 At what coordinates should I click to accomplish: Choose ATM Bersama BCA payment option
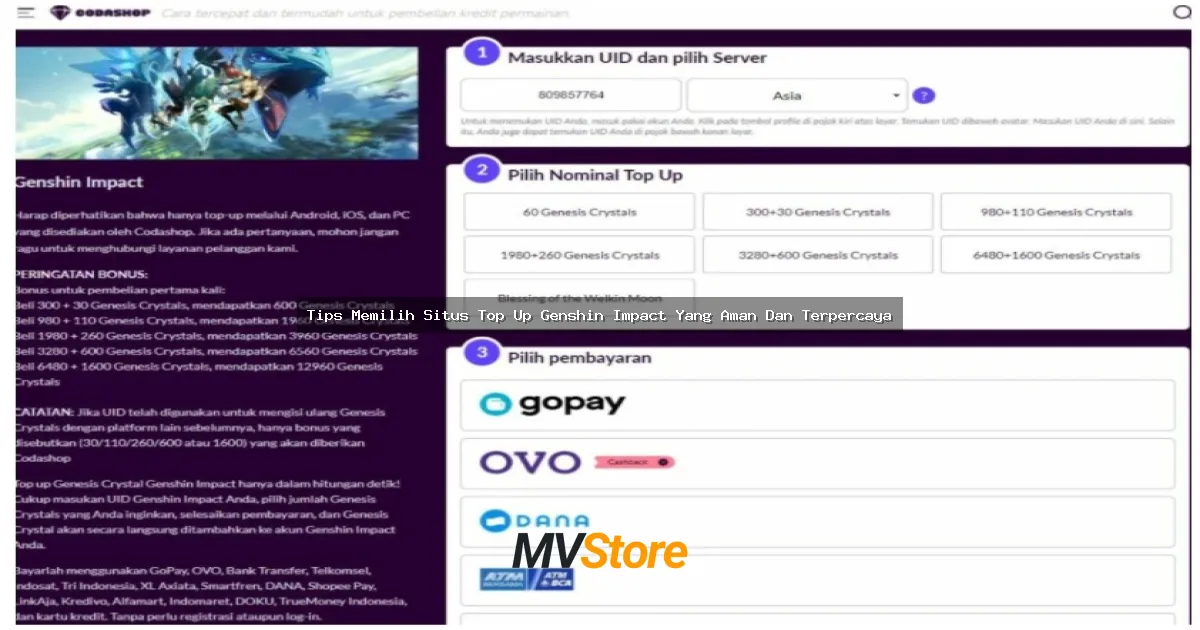pos(817,580)
